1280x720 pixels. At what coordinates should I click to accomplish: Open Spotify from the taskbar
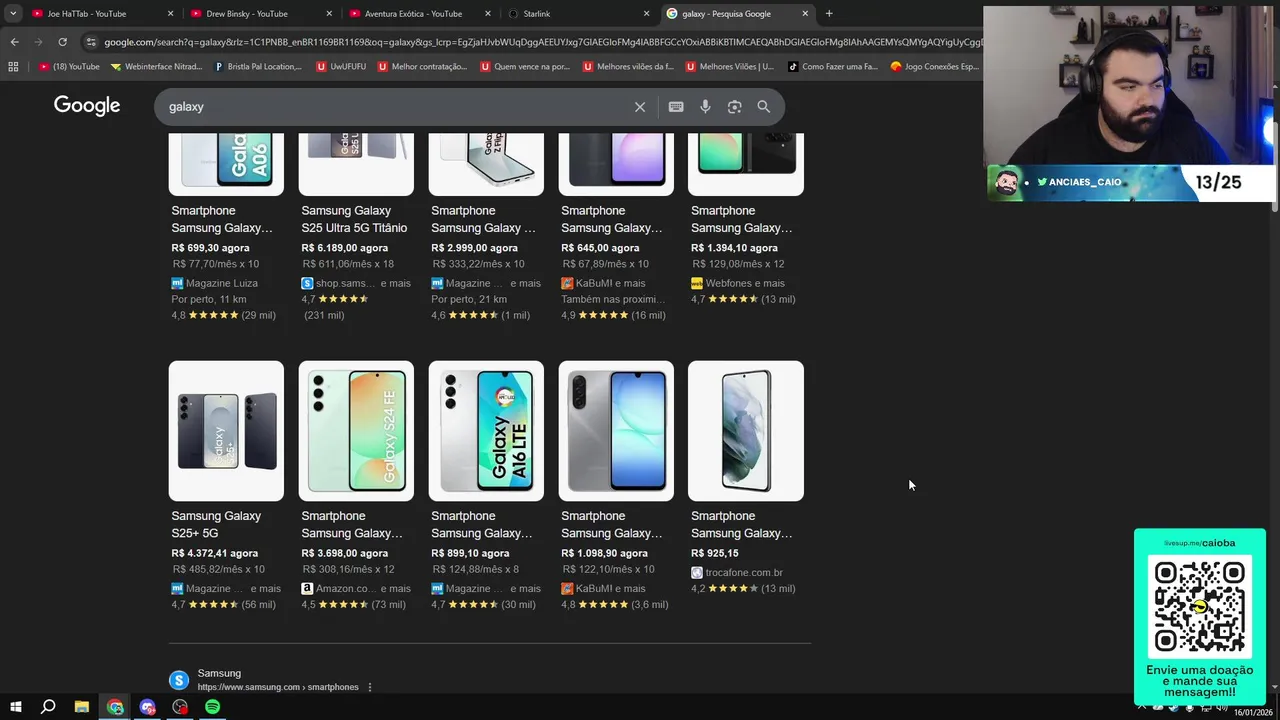click(x=212, y=707)
